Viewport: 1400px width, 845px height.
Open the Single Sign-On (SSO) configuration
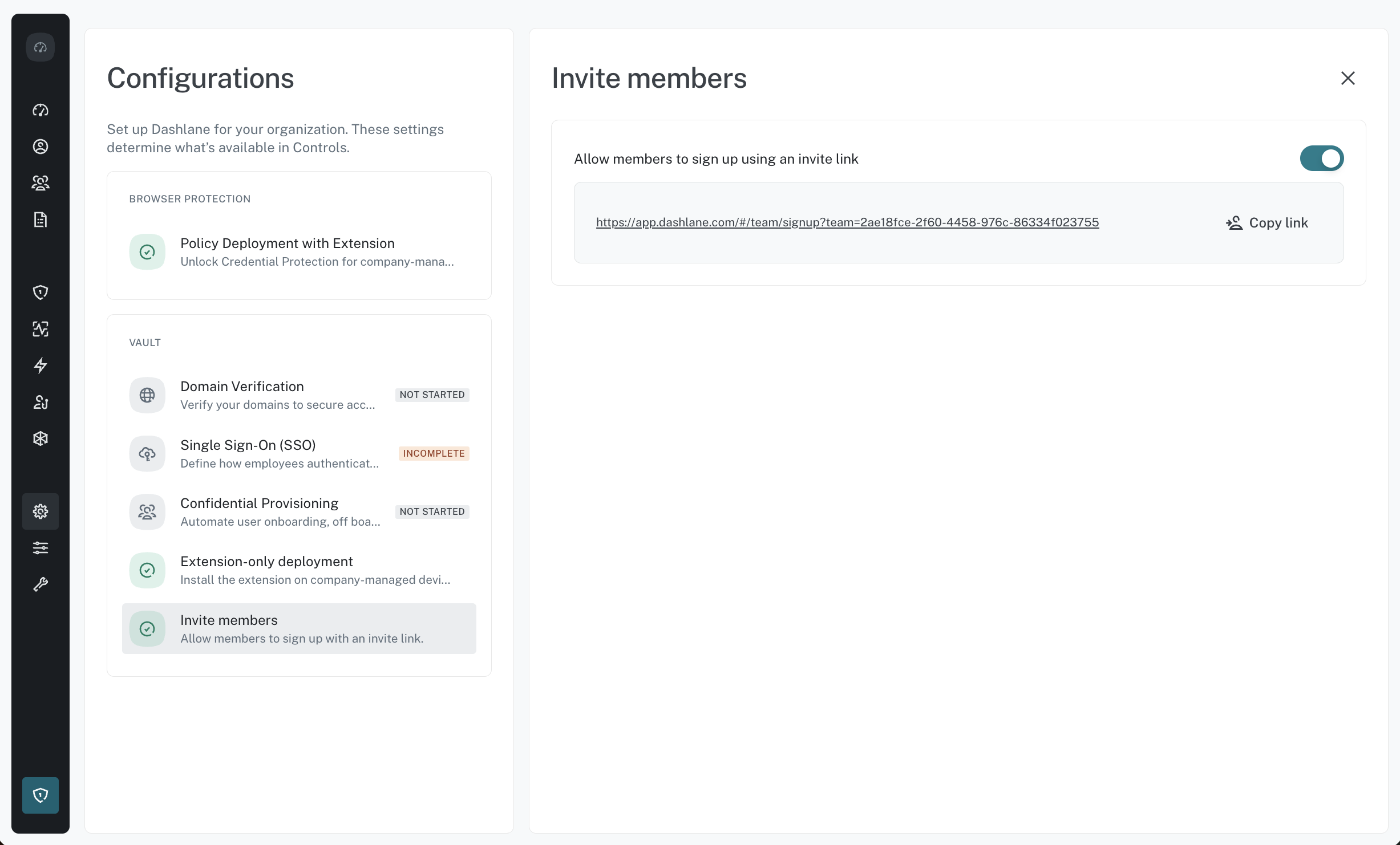click(x=299, y=454)
